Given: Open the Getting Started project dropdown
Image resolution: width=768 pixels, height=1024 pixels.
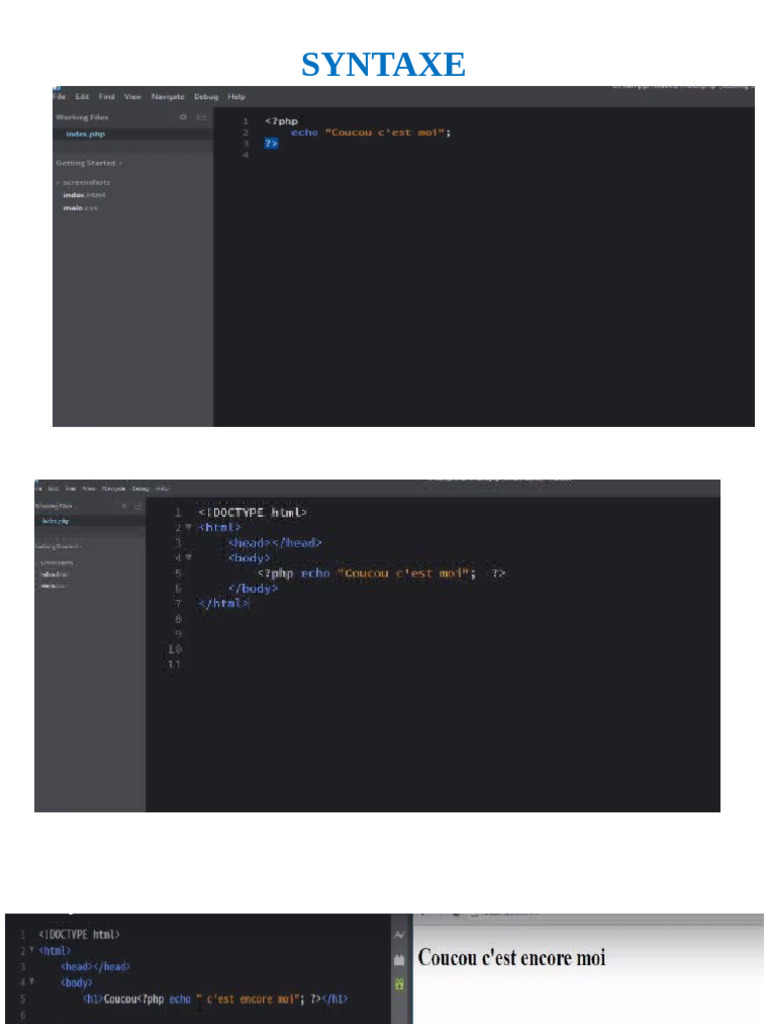Looking at the screenshot, I should click(x=89, y=163).
